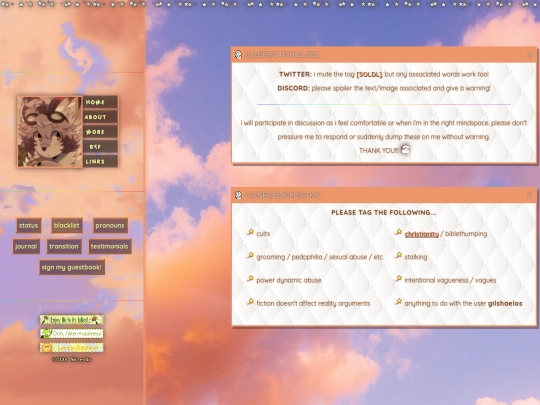The image size is (540, 405).
Task: Click the star bullet beside grooming / pedophilia
Action: (250, 256)
